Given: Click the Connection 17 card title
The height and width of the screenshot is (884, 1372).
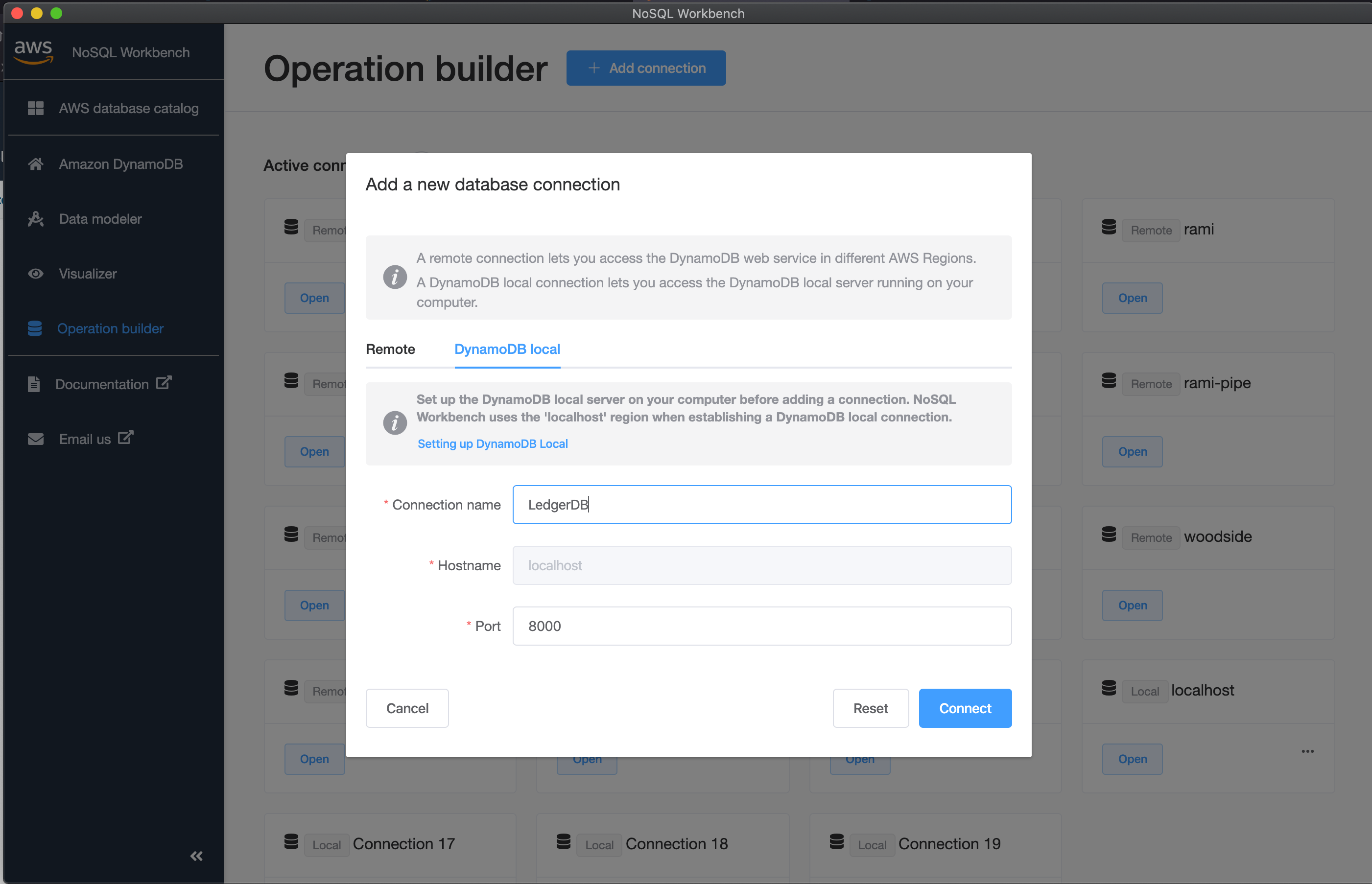Looking at the screenshot, I should (x=403, y=843).
